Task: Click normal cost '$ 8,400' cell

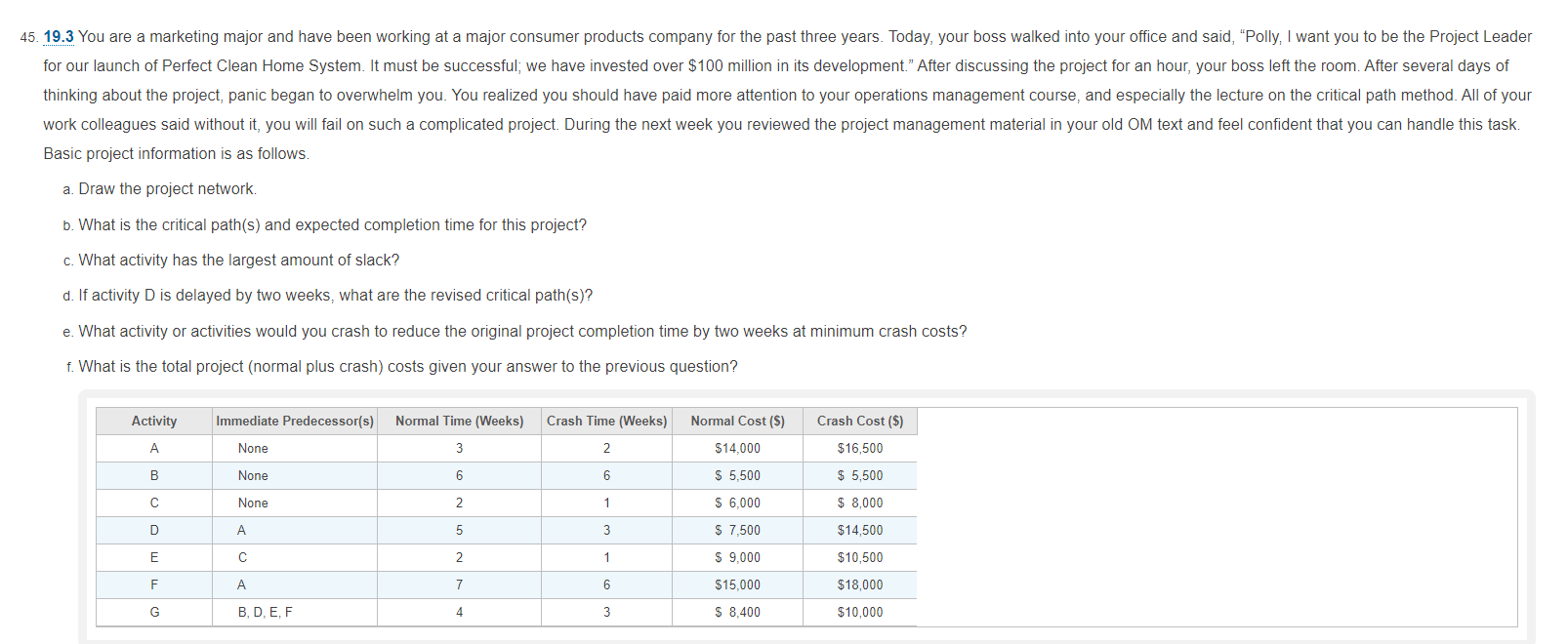Action: click(737, 613)
